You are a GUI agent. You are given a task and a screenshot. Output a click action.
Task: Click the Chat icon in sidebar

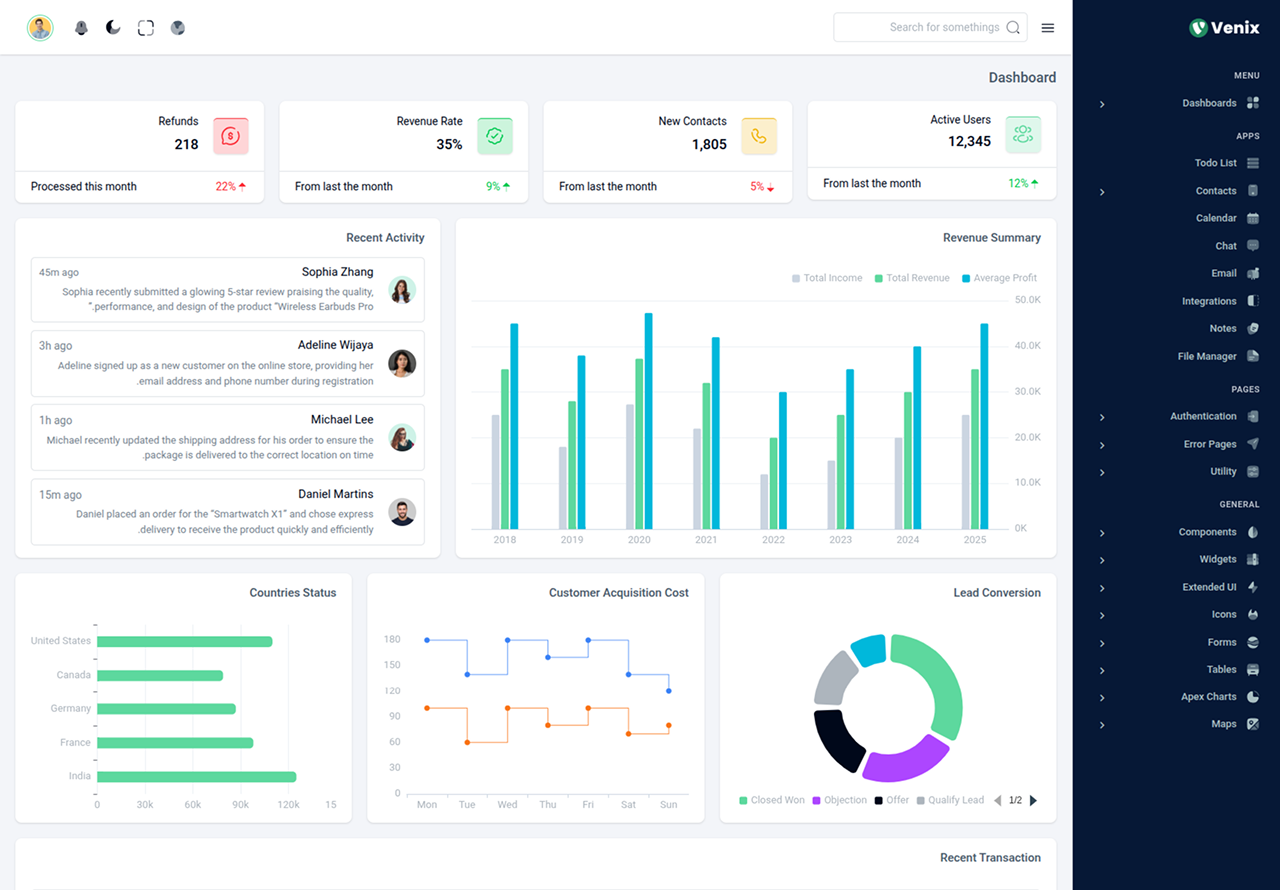pos(1253,246)
